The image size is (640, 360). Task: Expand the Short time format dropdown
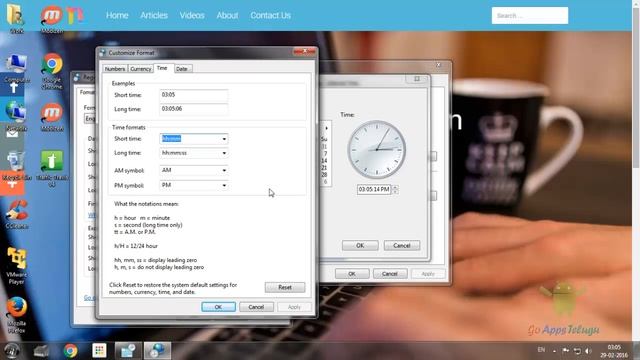(224, 139)
